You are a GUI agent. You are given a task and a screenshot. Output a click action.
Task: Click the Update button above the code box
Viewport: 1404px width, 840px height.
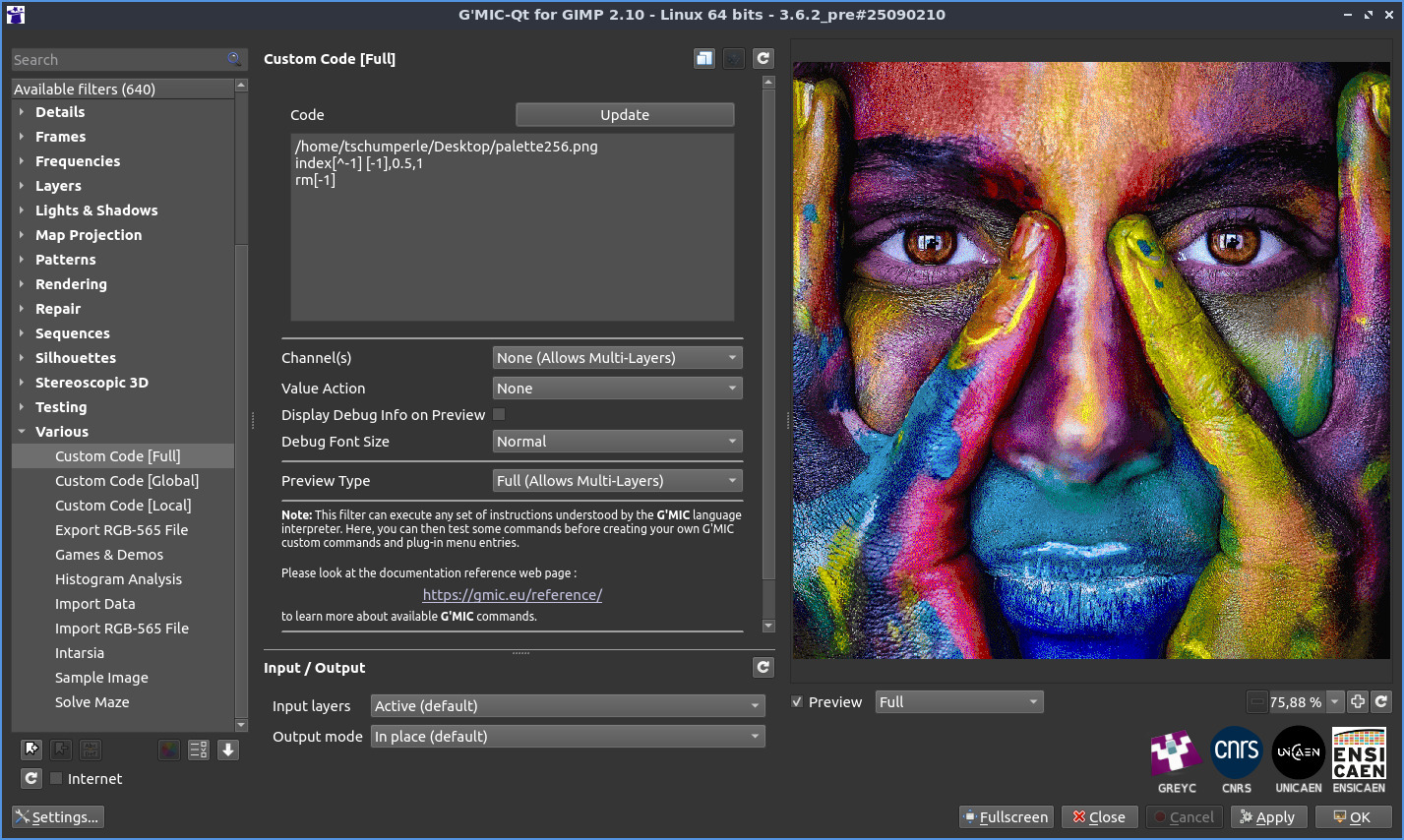625,115
